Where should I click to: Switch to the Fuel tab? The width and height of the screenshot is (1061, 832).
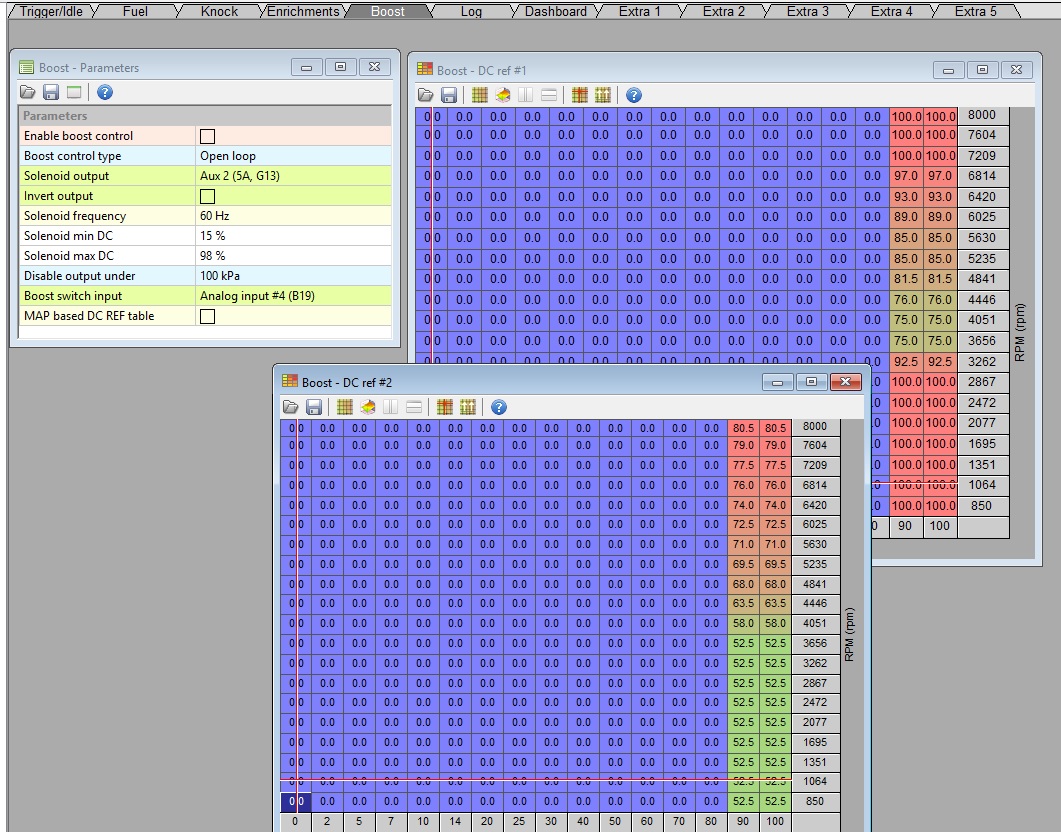point(135,11)
